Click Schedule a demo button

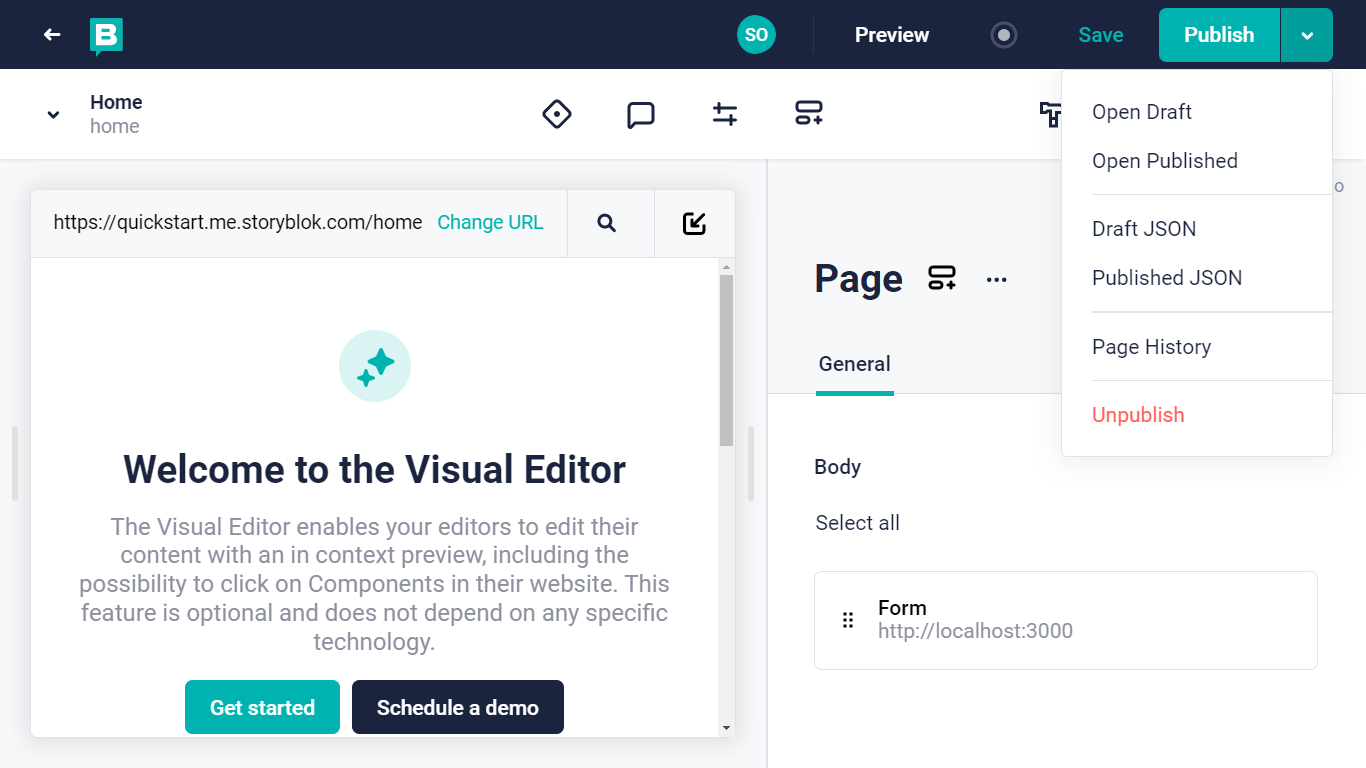pos(458,707)
